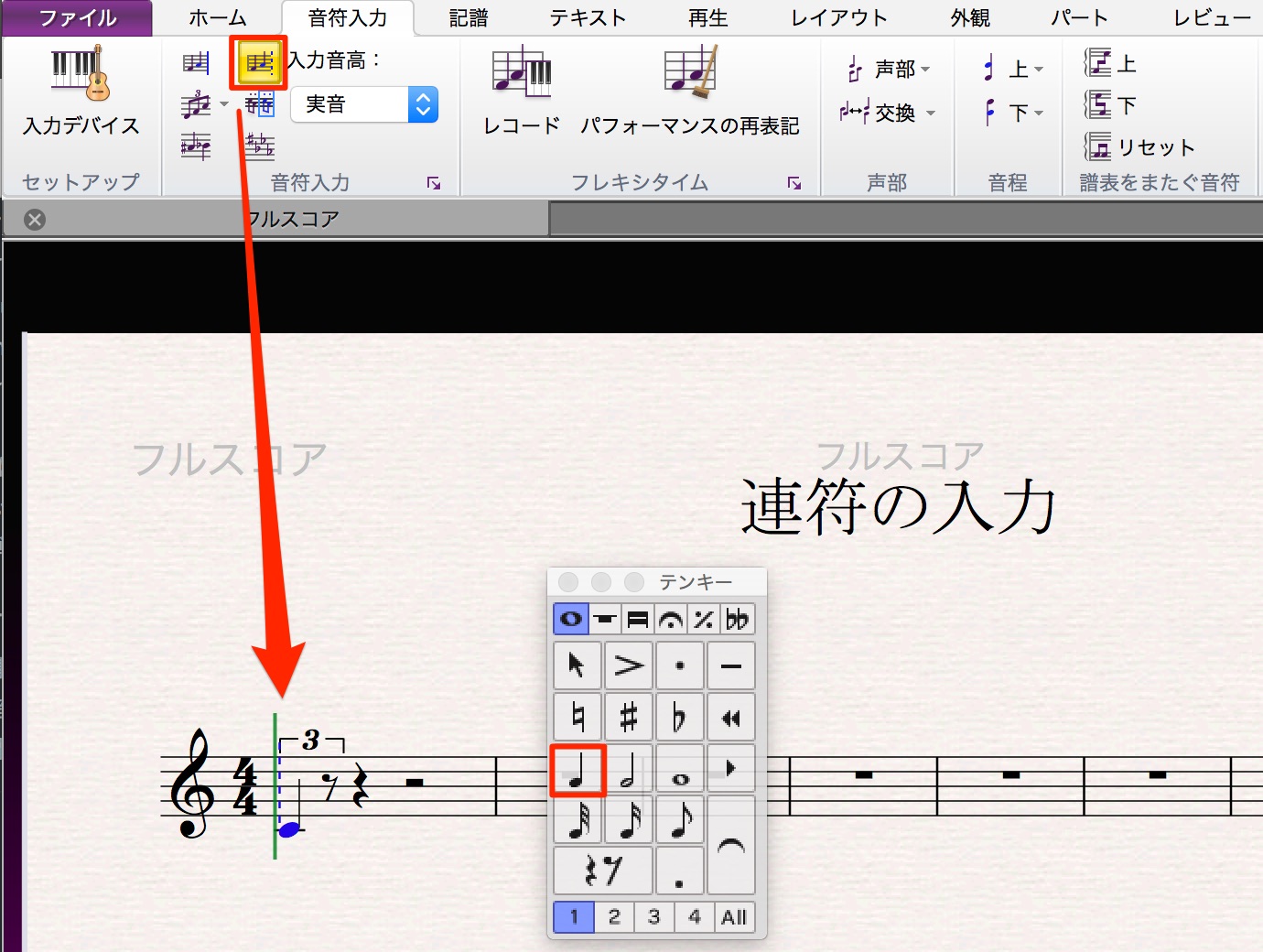
Task: Toggle the rhythm dot on keypad
Action: point(680,871)
